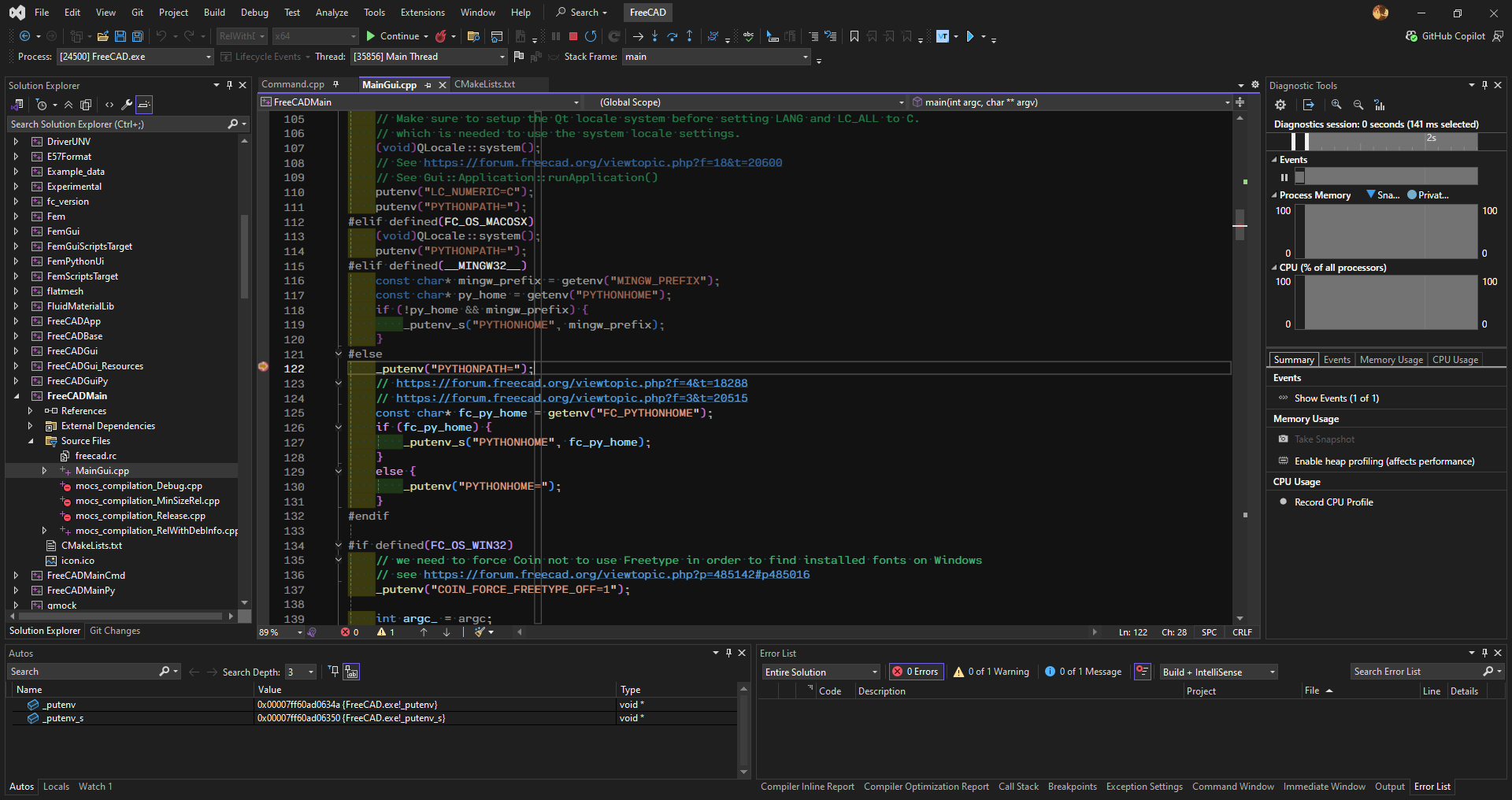Zoom in on the diagnostics timeline
The height and width of the screenshot is (800, 1512).
pos(1336,105)
